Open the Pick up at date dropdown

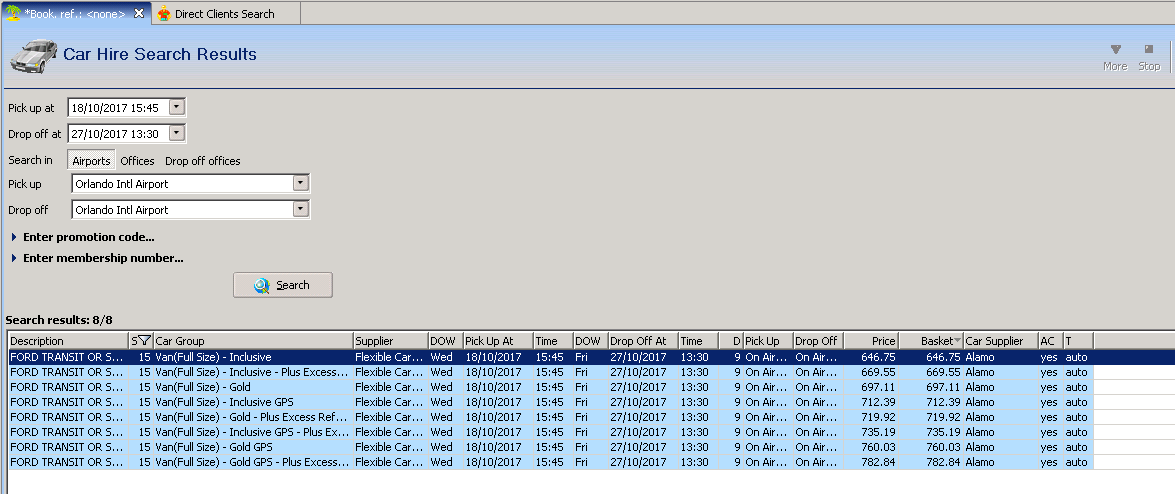click(x=176, y=107)
